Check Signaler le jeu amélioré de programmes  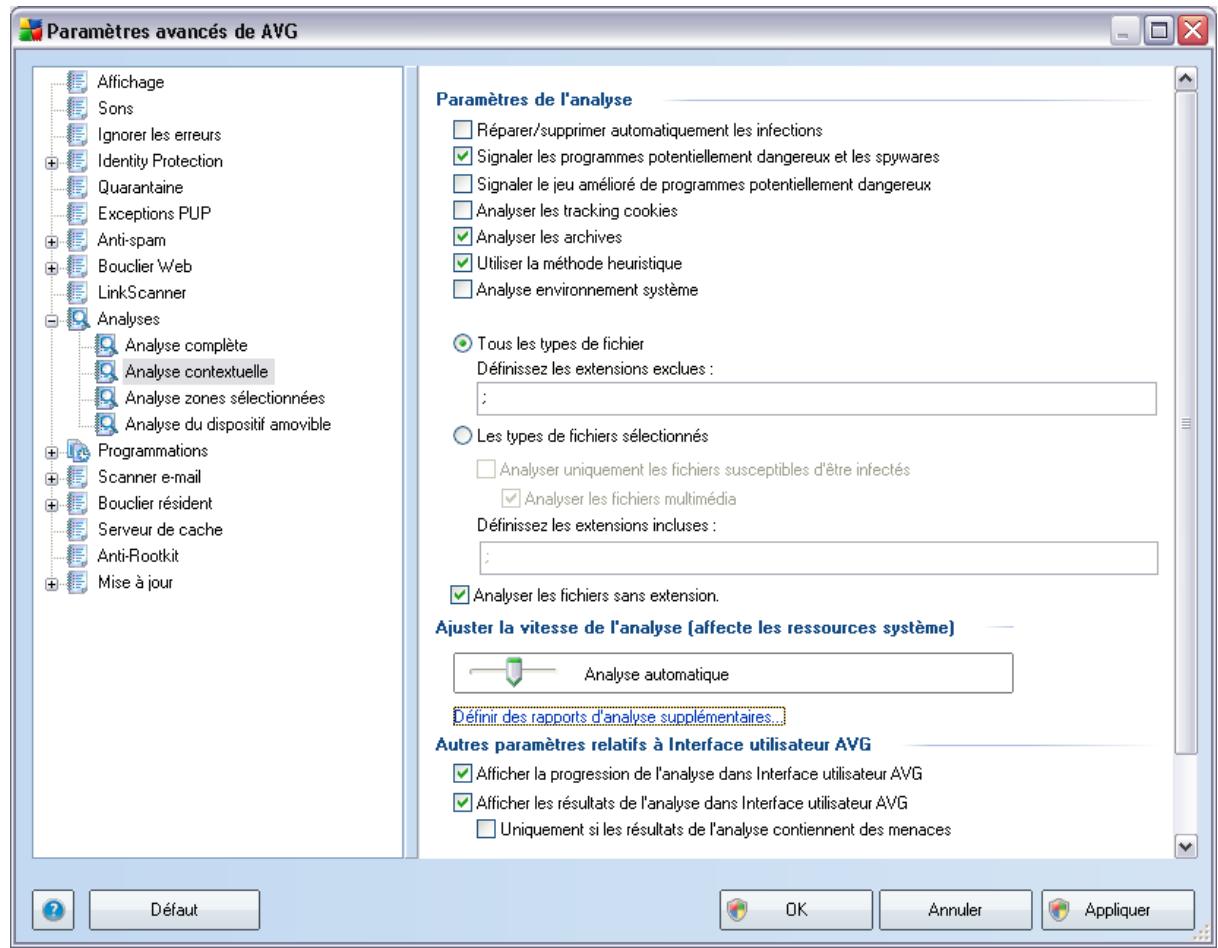tap(461, 183)
